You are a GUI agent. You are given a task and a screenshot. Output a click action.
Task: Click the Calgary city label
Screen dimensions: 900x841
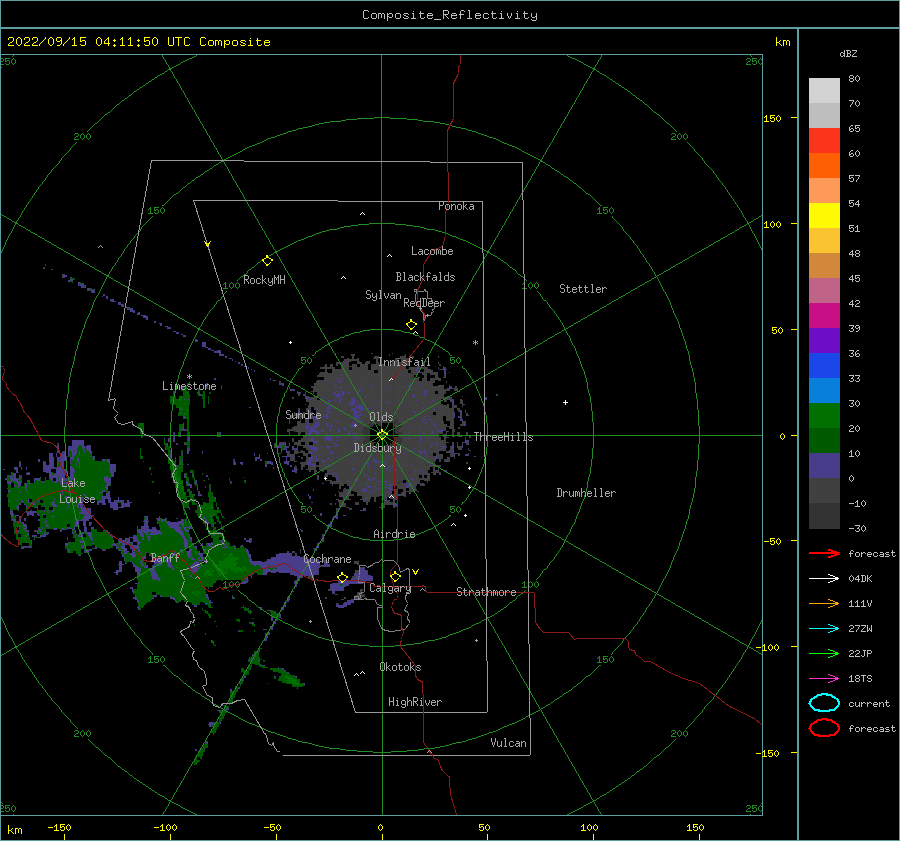tap(390, 588)
